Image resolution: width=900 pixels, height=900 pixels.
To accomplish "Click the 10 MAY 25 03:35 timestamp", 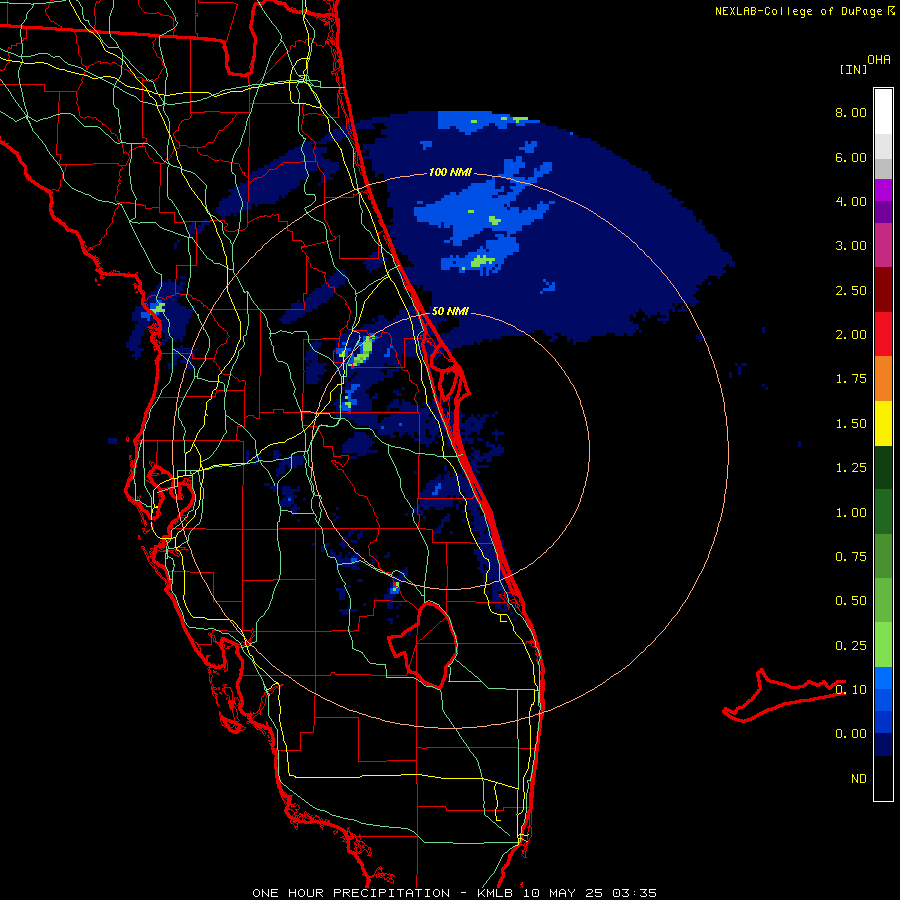I will point(589,893).
